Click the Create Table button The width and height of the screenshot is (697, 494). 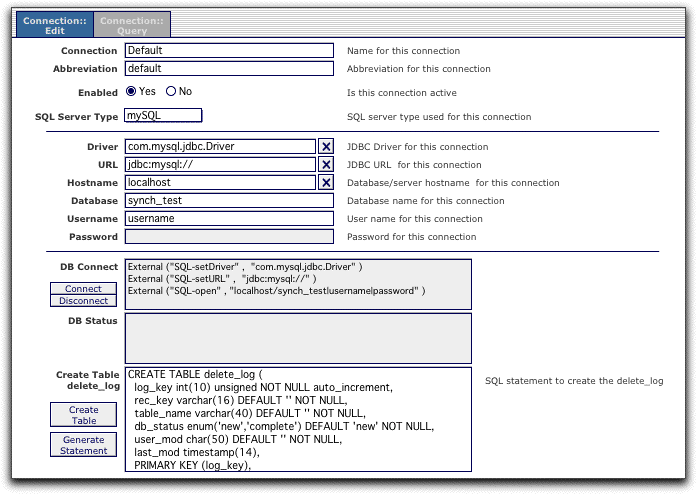[x=83, y=415]
